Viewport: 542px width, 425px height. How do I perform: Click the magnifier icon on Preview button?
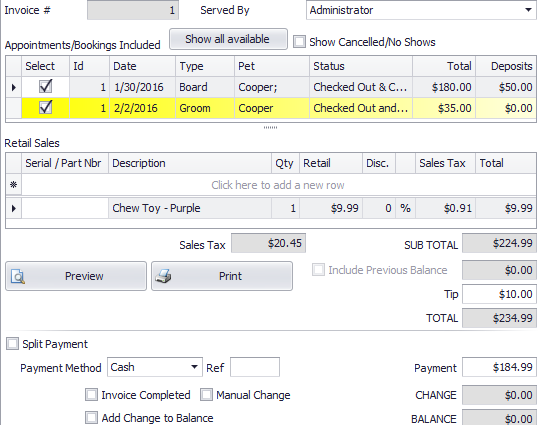[x=18, y=276]
